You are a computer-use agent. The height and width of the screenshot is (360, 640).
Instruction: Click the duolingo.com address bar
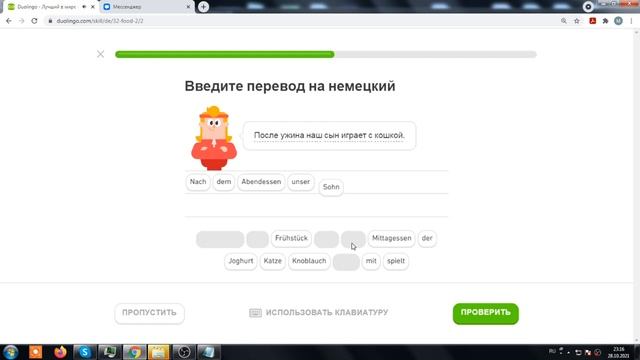tap(302, 21)
